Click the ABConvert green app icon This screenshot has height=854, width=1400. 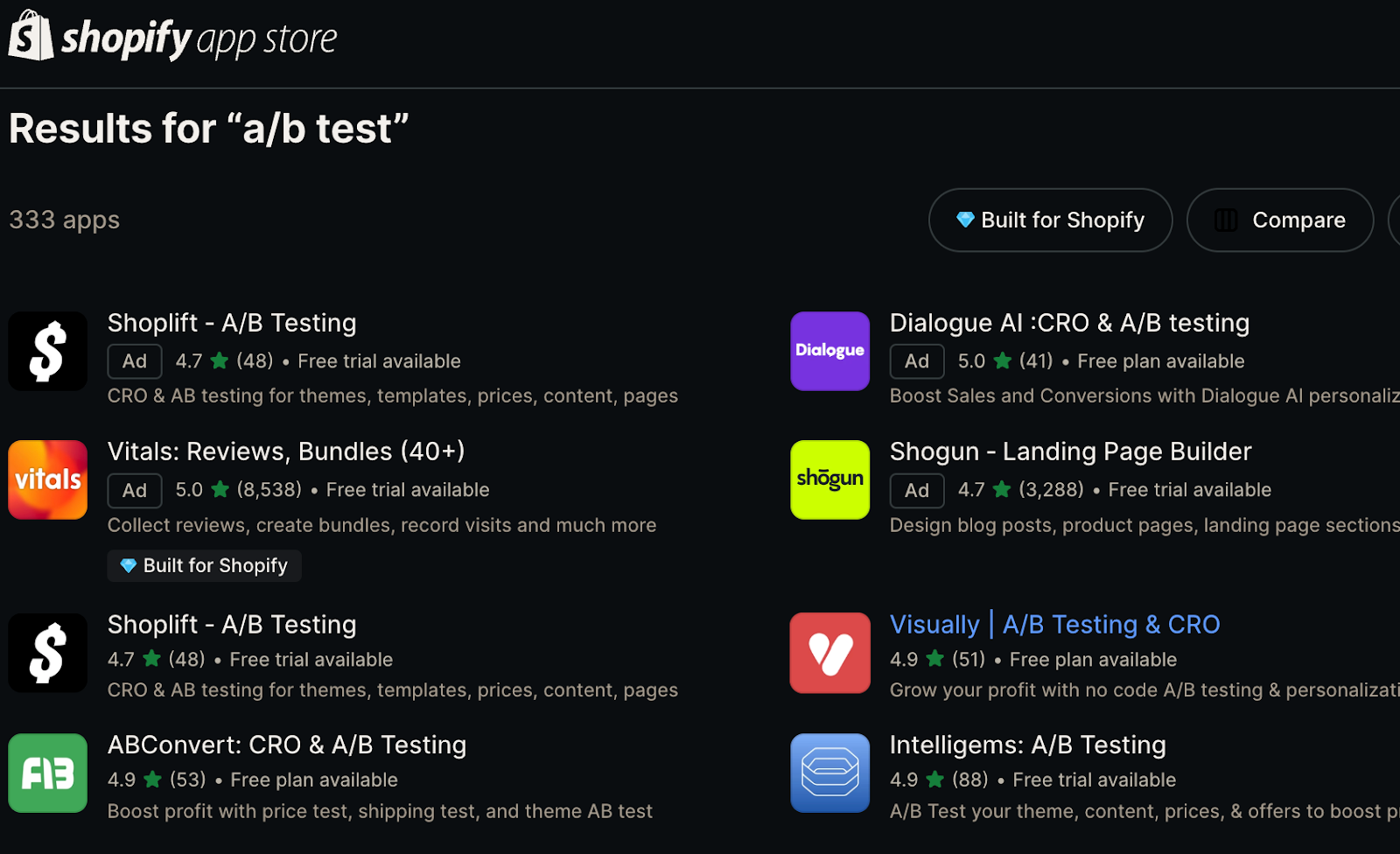(47, 773)
